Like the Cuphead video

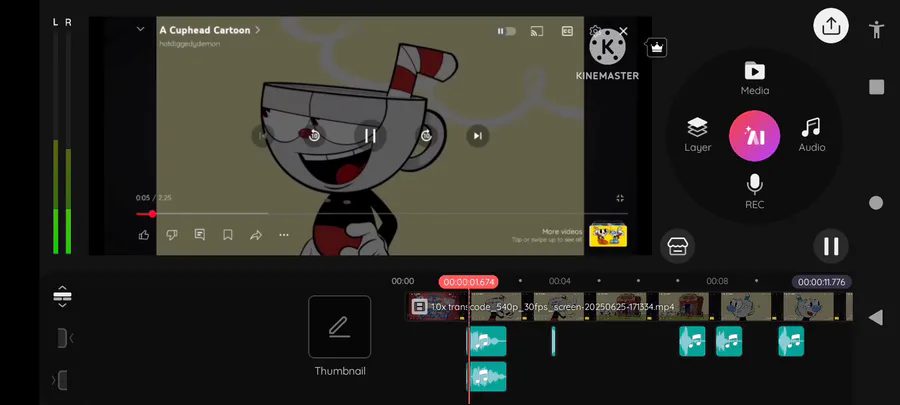pos(144,235)
